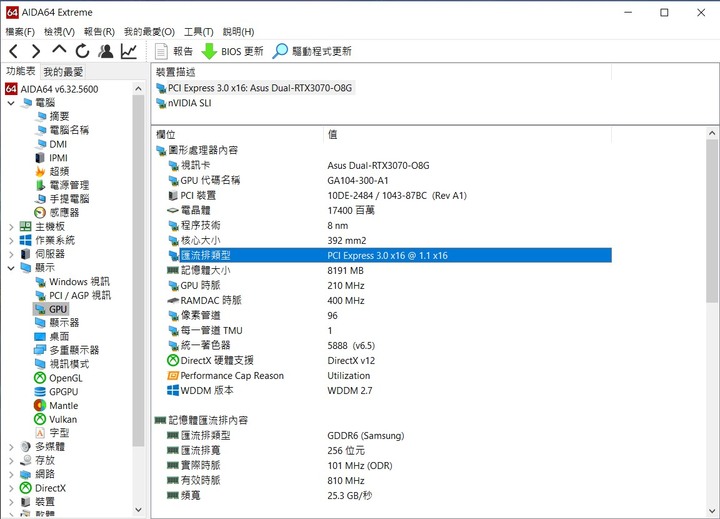Collapse the 電腦 tree node
The width and height of the screenshot is (720, 519).
(11, 103)
